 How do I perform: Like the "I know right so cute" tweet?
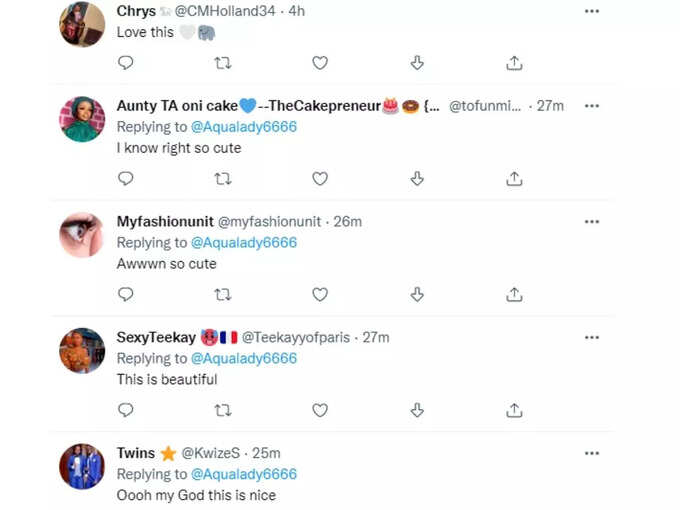pos(320,179)
